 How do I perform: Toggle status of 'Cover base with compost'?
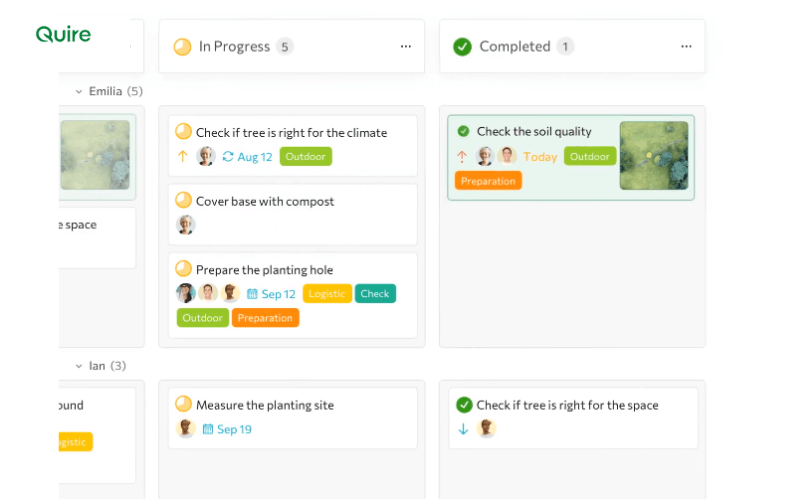183,200
